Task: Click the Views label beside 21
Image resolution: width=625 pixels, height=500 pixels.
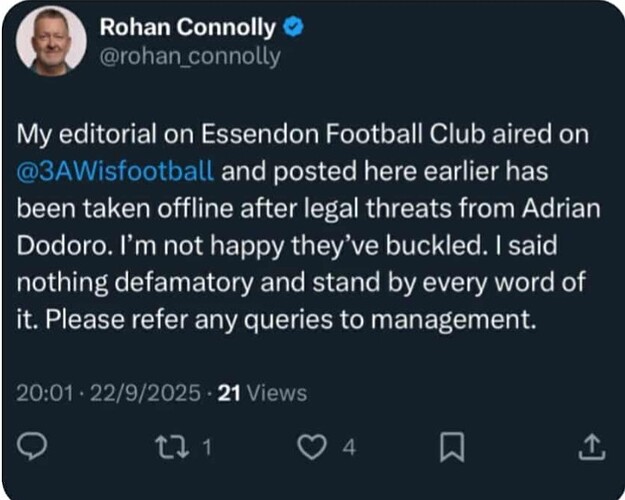Action: [x=277, y=393]
